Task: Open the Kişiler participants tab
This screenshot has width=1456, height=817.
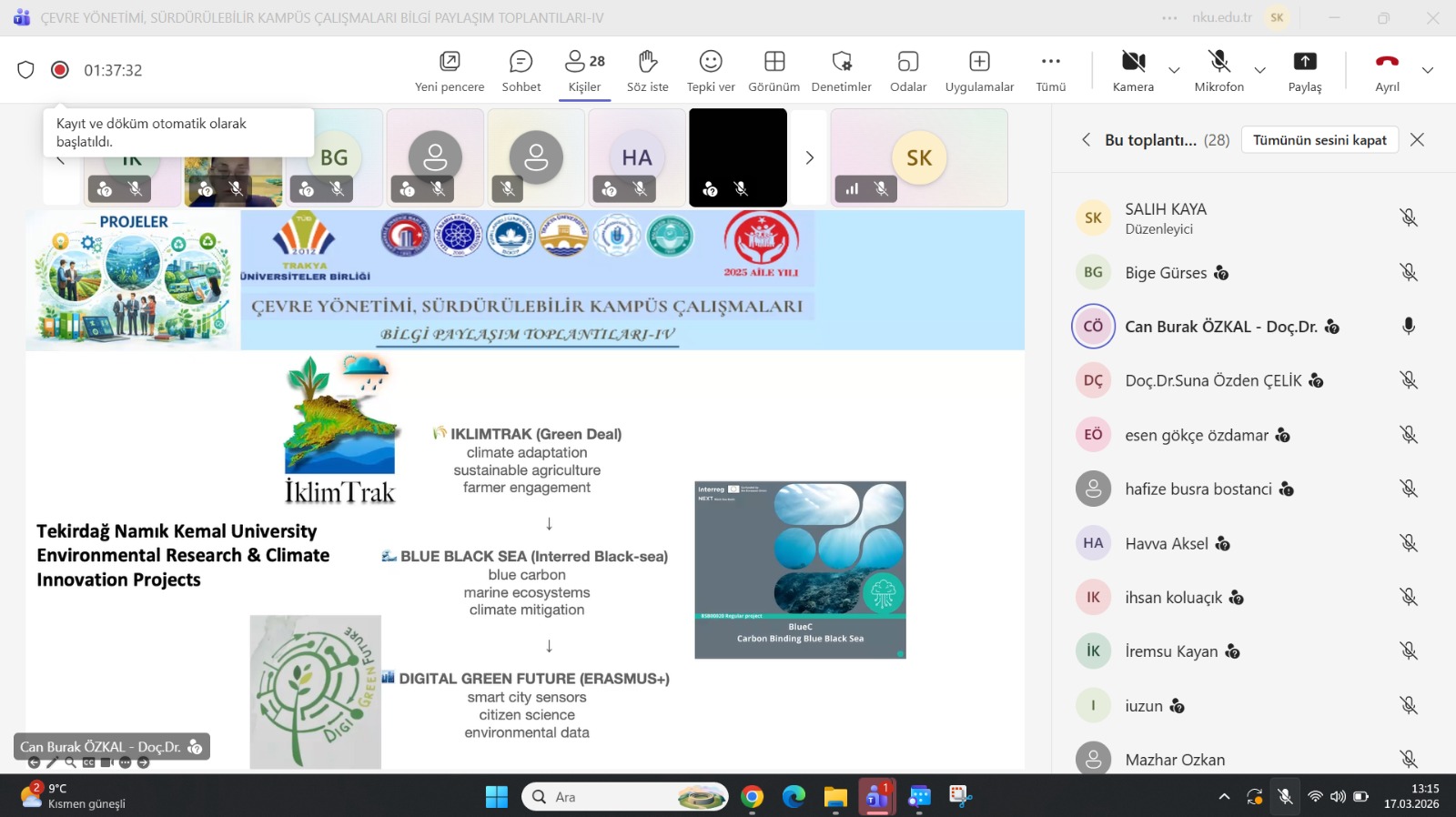Action: [x=584, y=71]
